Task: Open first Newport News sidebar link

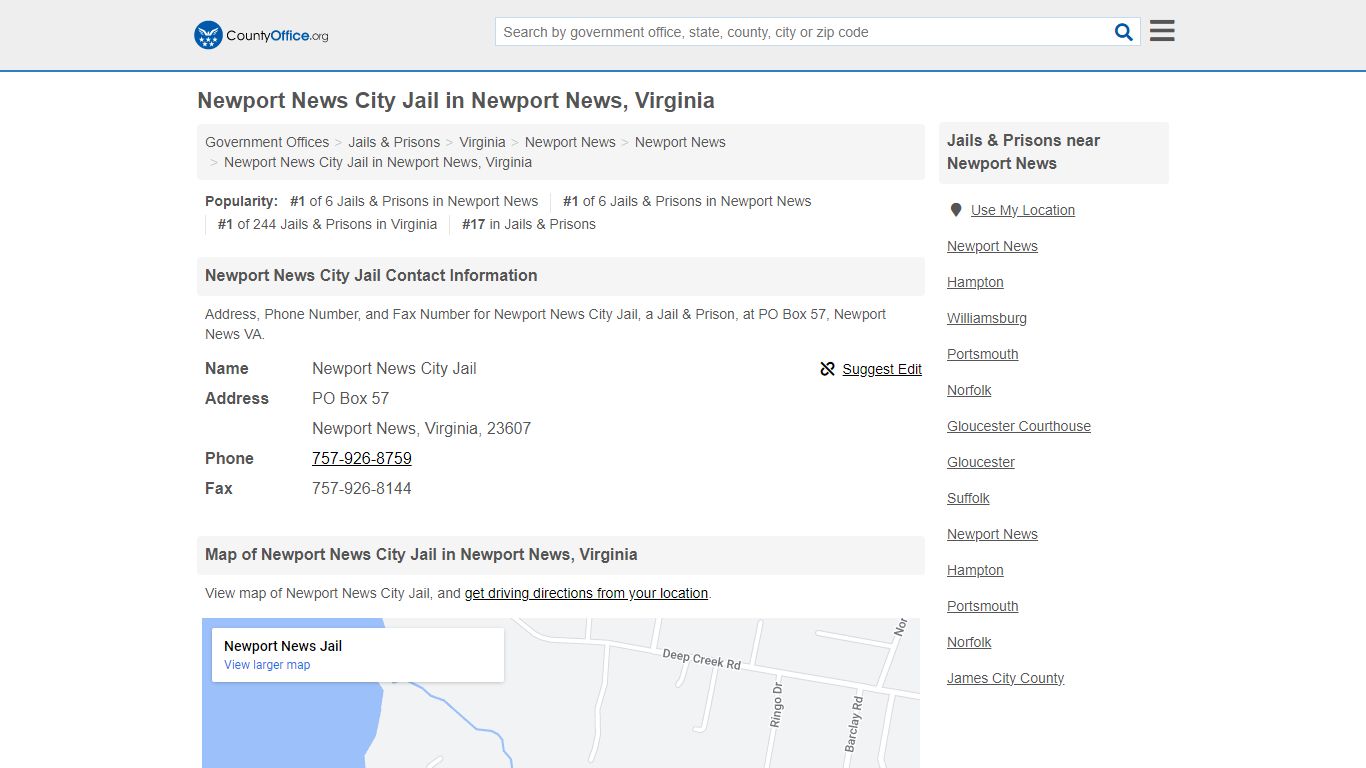Action: pyautogui.click(x=992, y=246)
